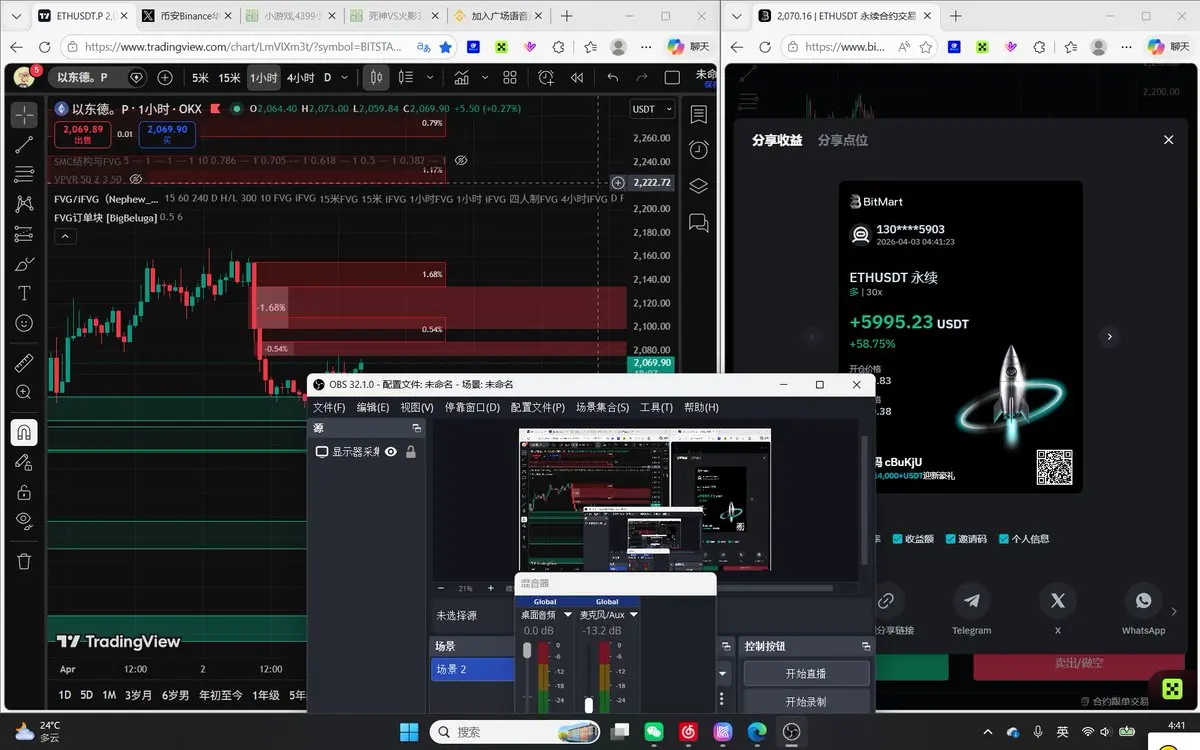Viewport: 1200px width, 750px height.
Task: Expand the chart type options dropdown arrow
Action: coord(431,78)
